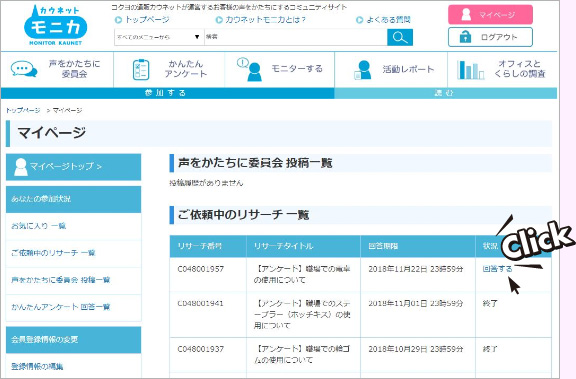Open カウネットモニカとは？ link

(265, 20)
